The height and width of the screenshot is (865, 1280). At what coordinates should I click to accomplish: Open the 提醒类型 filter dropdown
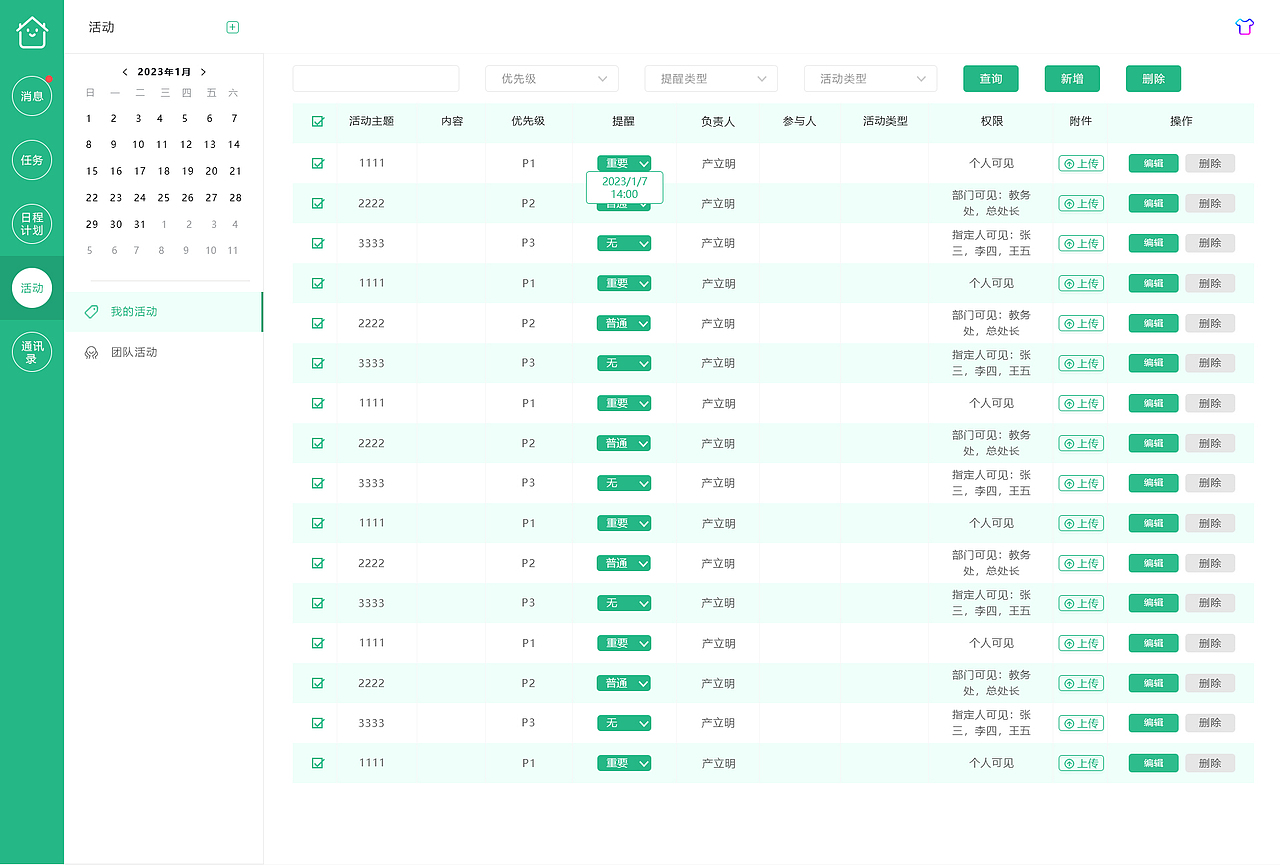711,79
